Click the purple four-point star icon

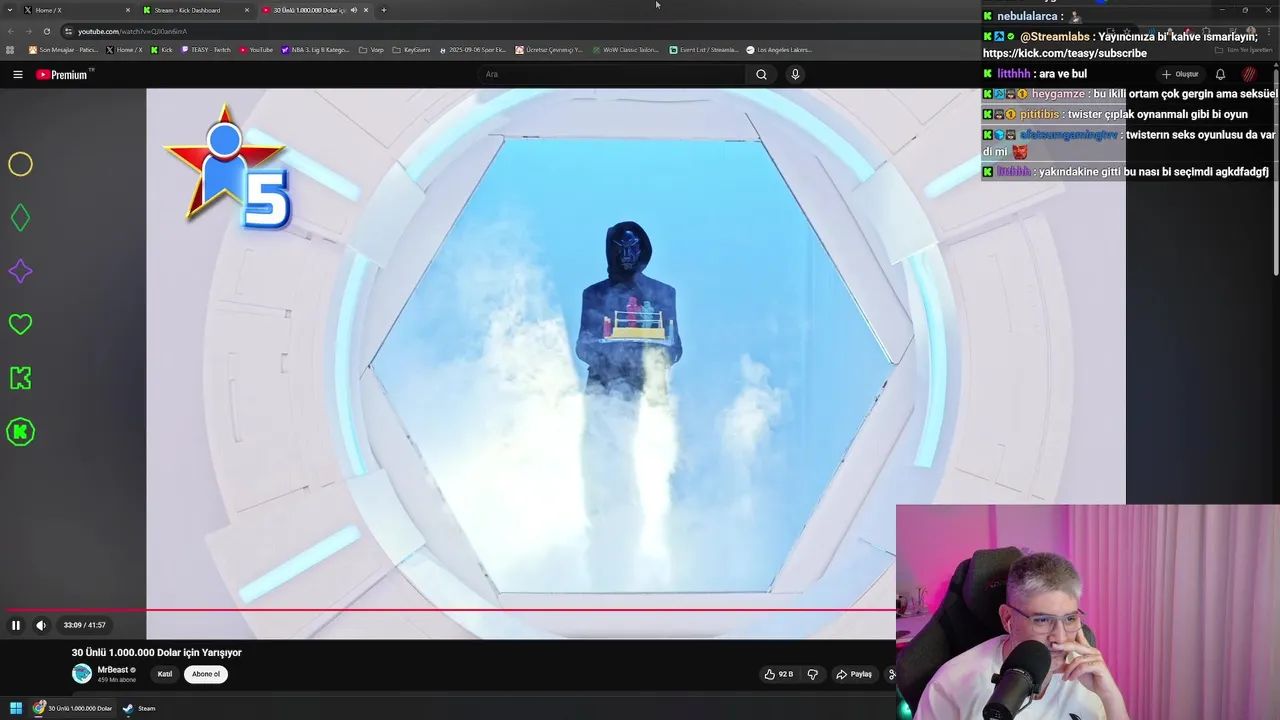(20, 271)
